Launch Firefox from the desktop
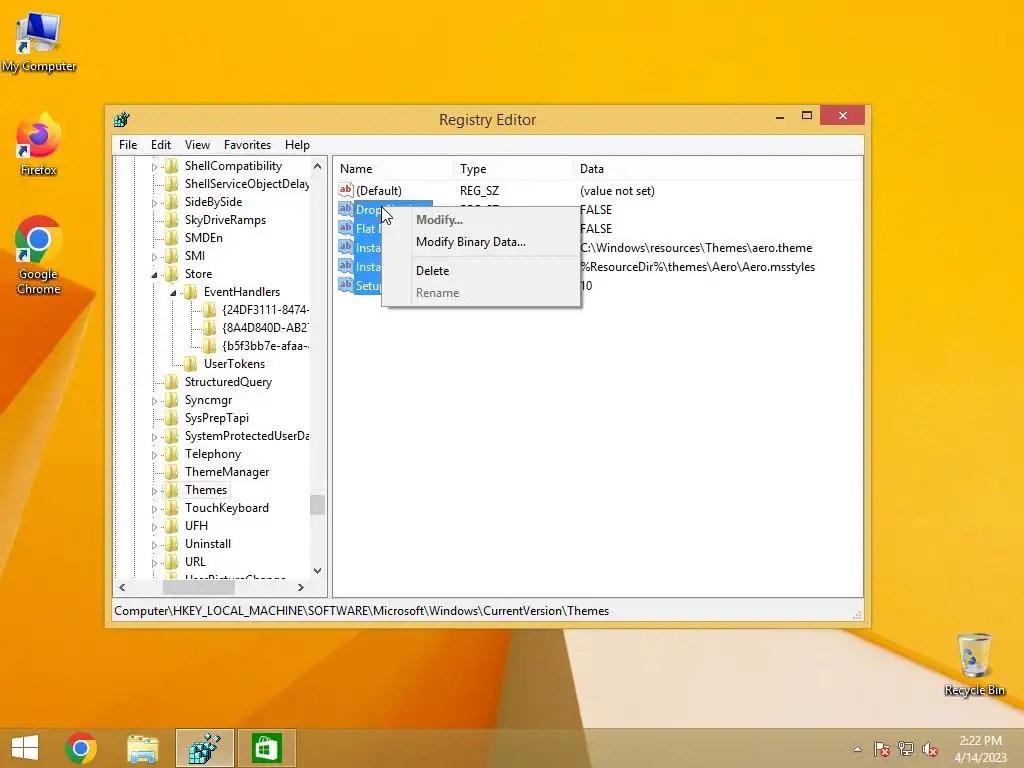The image size is (1024, 768). click(x=39, y=145)
